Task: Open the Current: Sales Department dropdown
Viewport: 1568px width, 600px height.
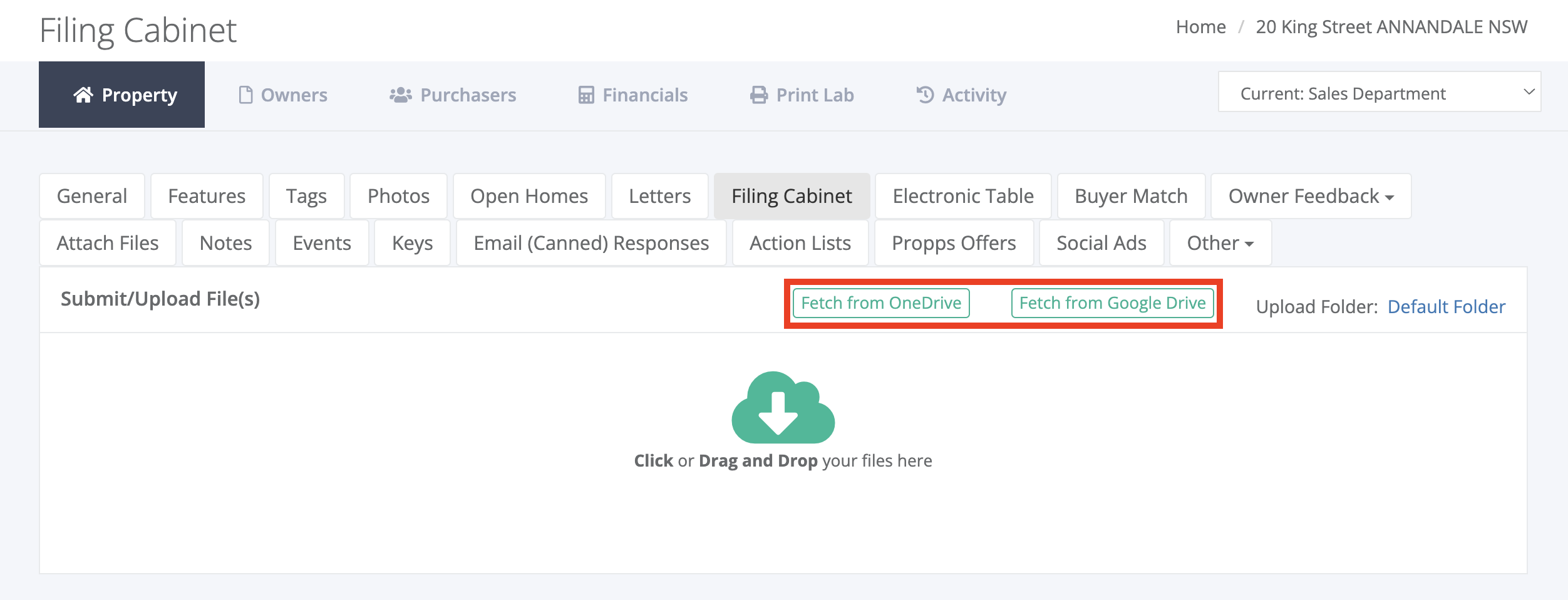Action: tap(1380, 92)
